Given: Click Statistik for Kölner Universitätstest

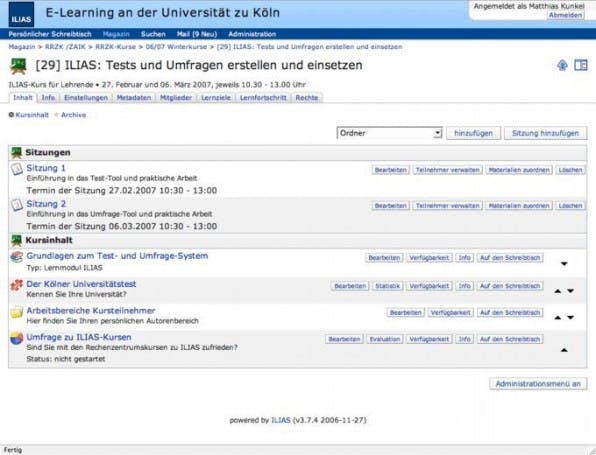Looking at the screenshot, I should pos(387,286).
